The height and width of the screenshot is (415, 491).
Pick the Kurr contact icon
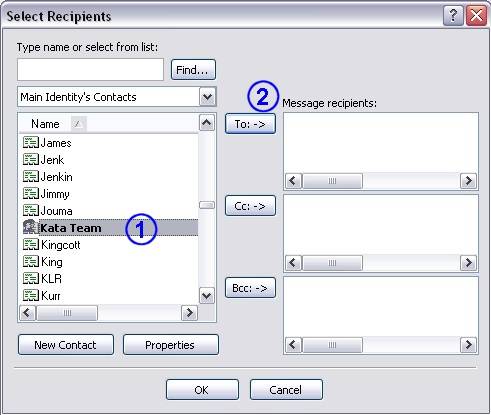point(31,296)
